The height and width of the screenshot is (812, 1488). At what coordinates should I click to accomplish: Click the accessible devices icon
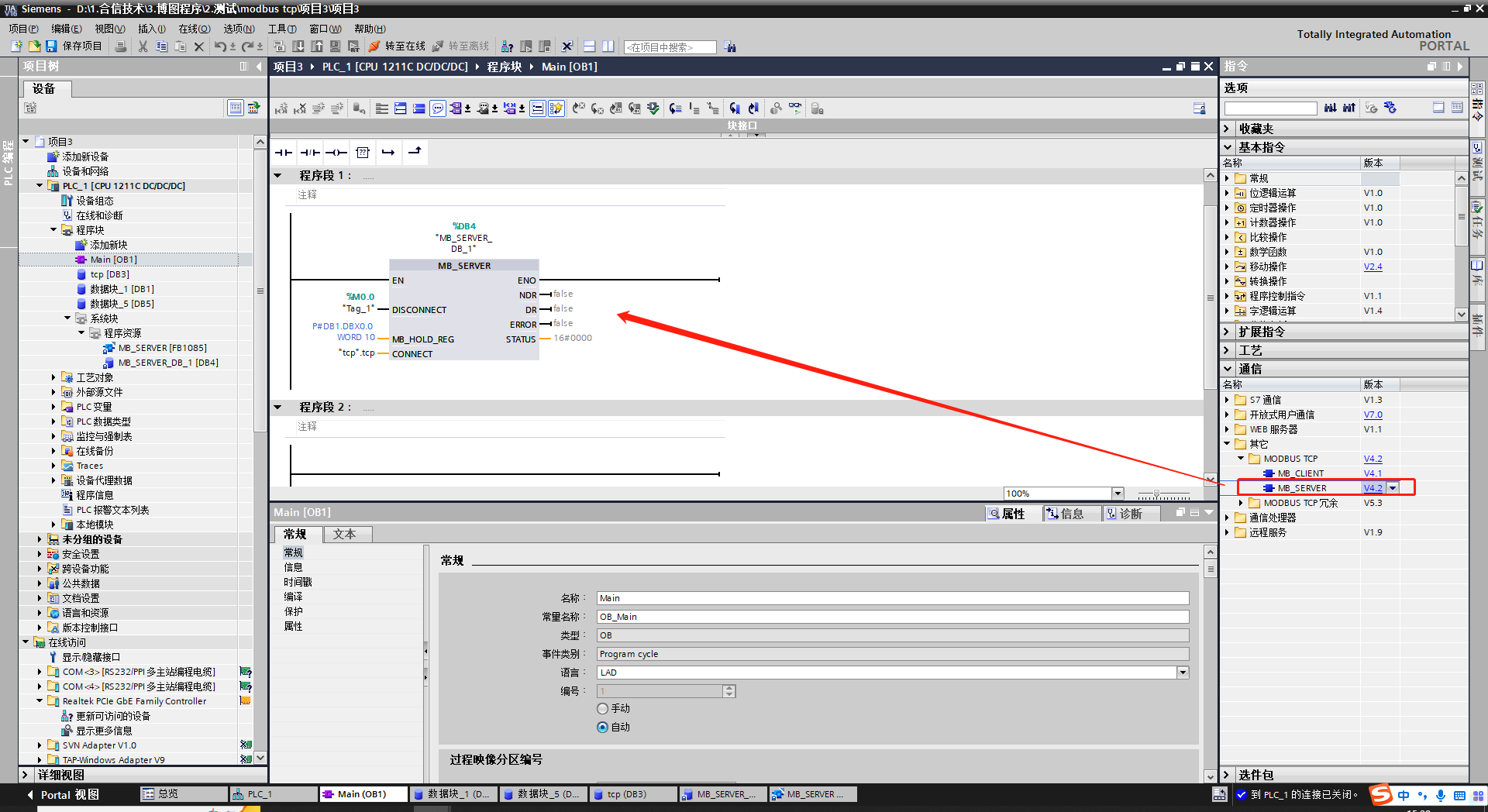point(507,46)
